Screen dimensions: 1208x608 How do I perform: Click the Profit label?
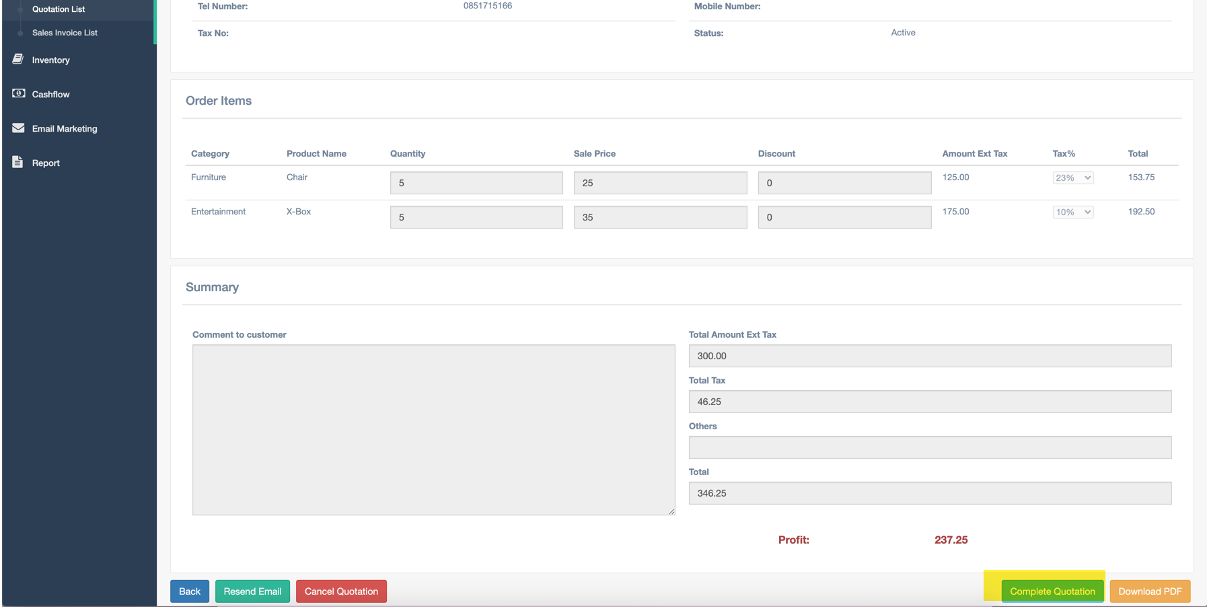(x=794, y=540)
